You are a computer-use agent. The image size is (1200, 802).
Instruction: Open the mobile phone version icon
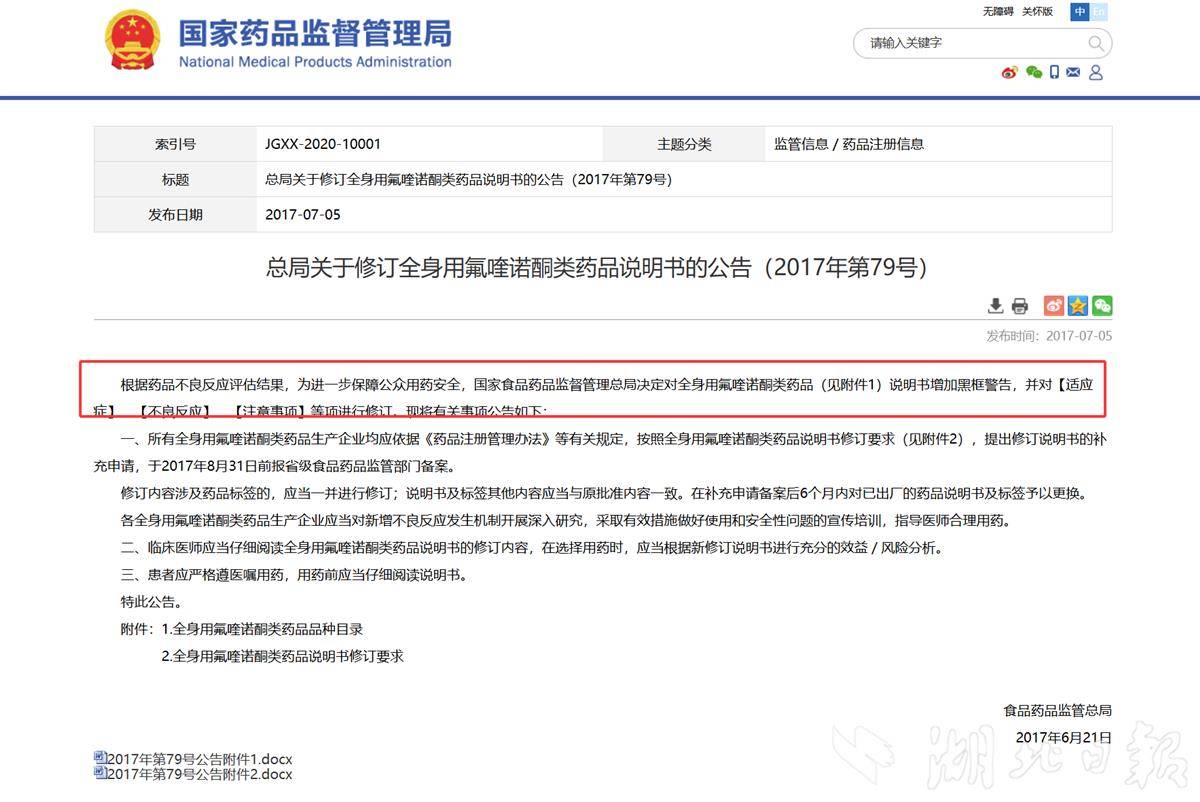pos(1054,72)
